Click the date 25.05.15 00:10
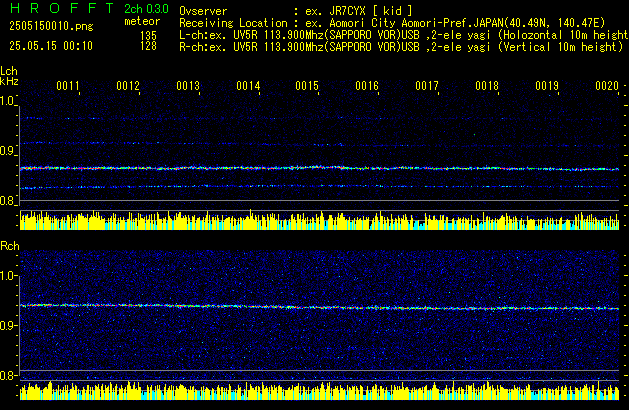This screenshot has width=629, height=410. pyautogui.click(x=51, y=46)
